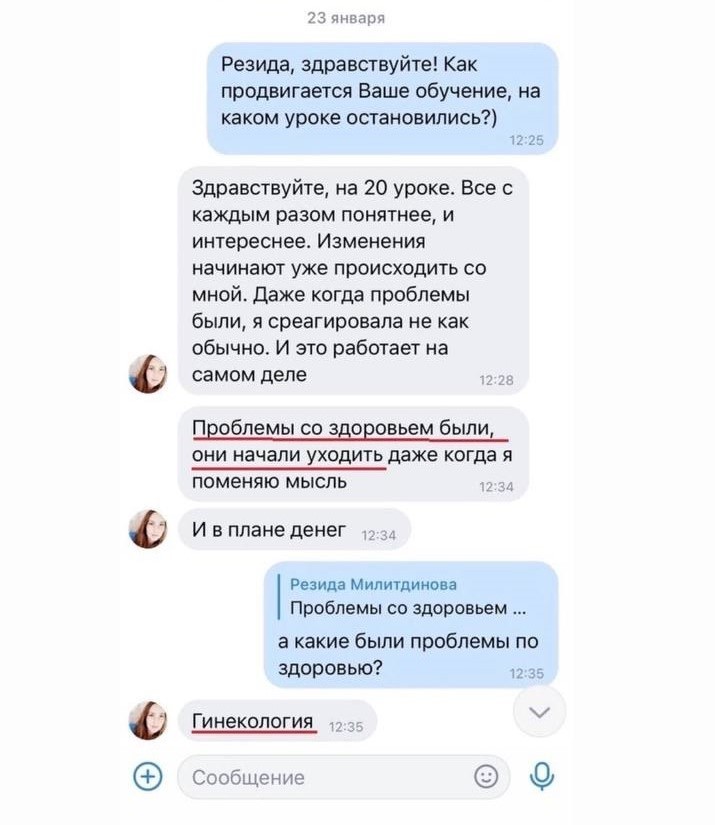
Task: Select the 'И в плане денег' message
Action: [294, 529]
